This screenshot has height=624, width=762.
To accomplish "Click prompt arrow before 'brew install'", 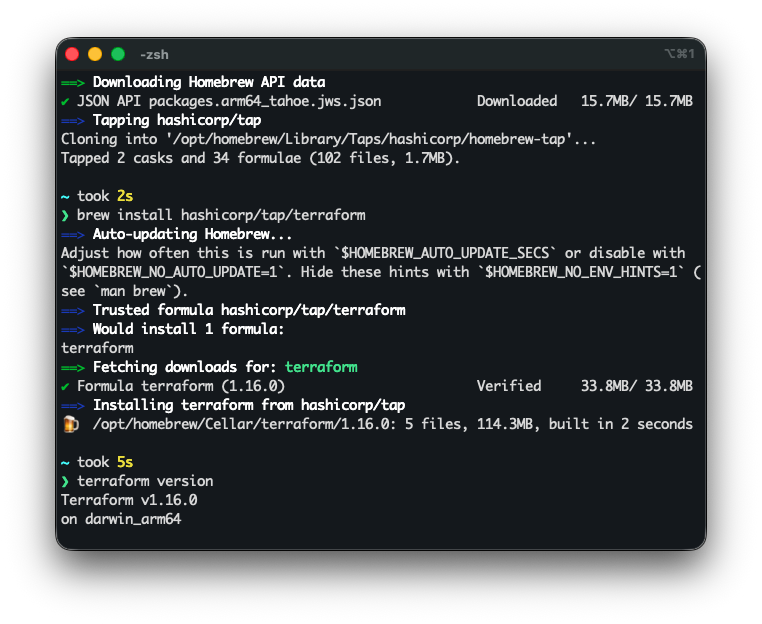I will 65,215.
